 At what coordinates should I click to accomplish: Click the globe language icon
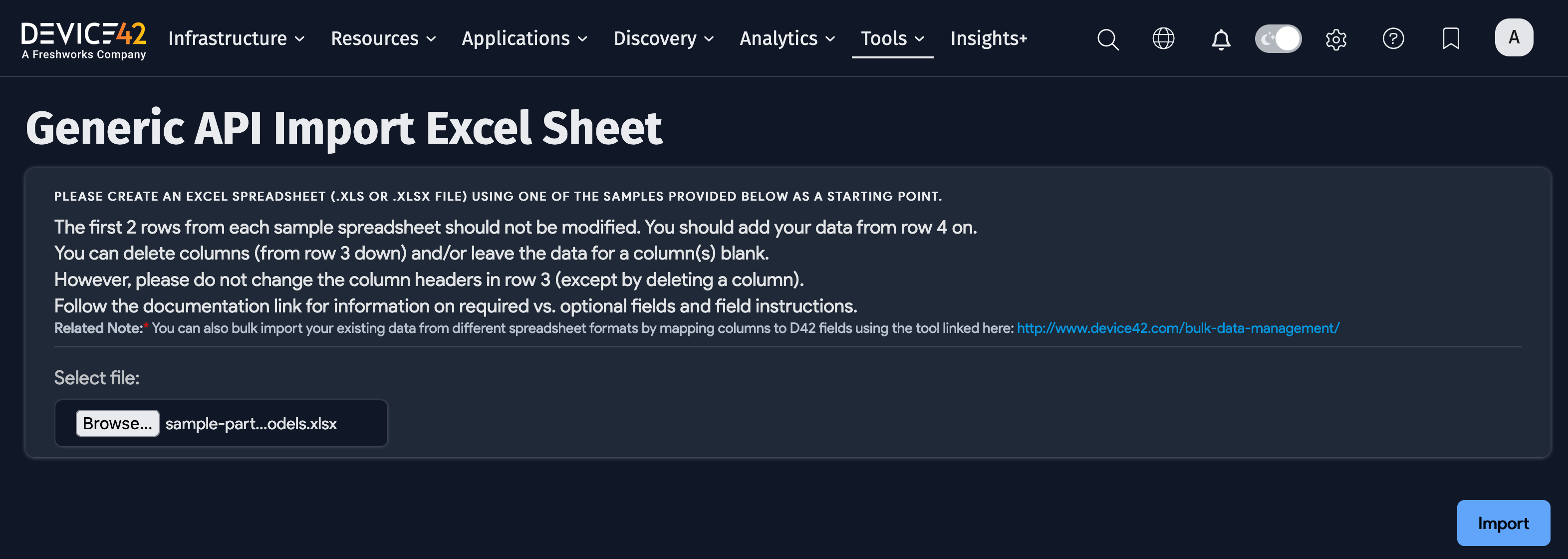coord(1163,38)
